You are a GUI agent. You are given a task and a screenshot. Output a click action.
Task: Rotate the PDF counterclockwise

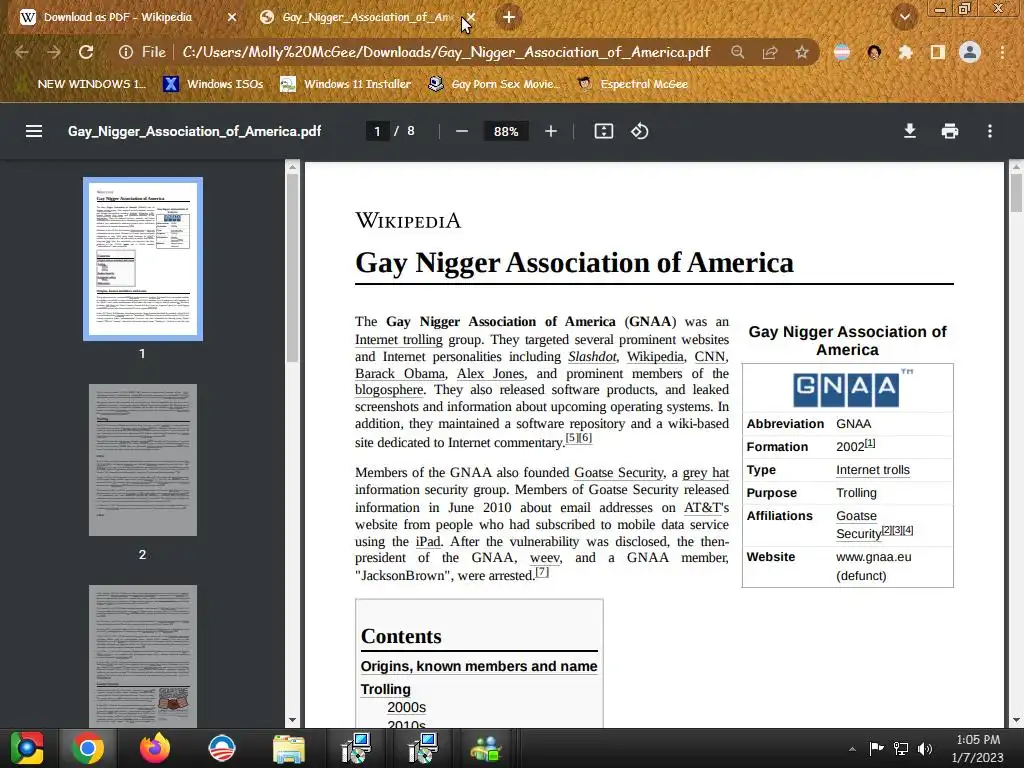639,131
